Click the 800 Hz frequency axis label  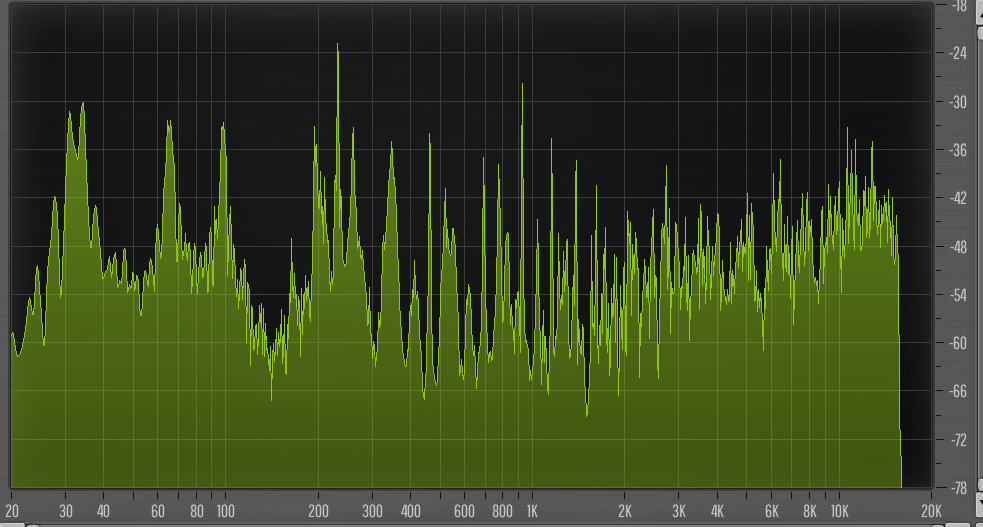pos(503,511)
